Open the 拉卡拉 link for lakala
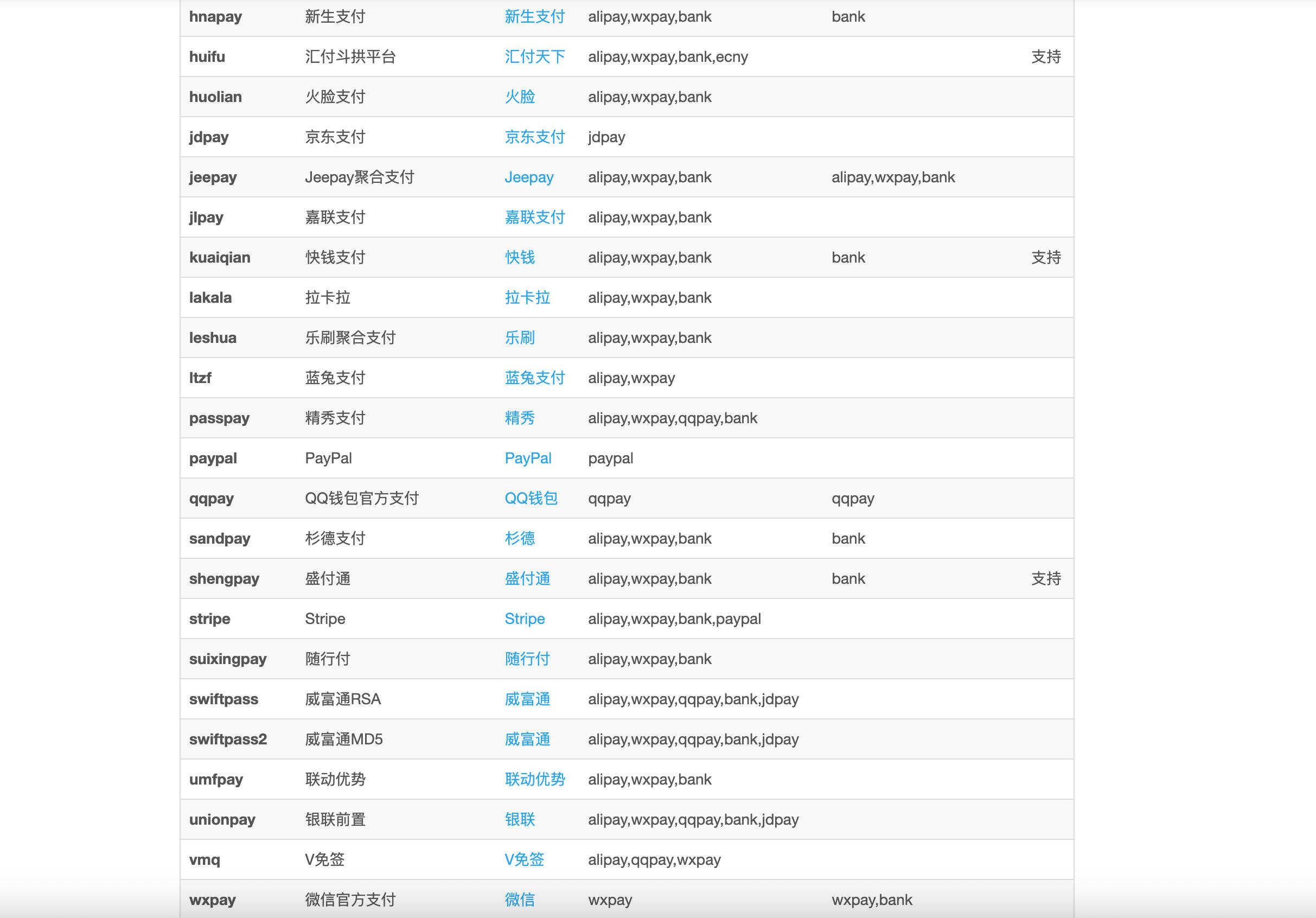 coord(526,297)
